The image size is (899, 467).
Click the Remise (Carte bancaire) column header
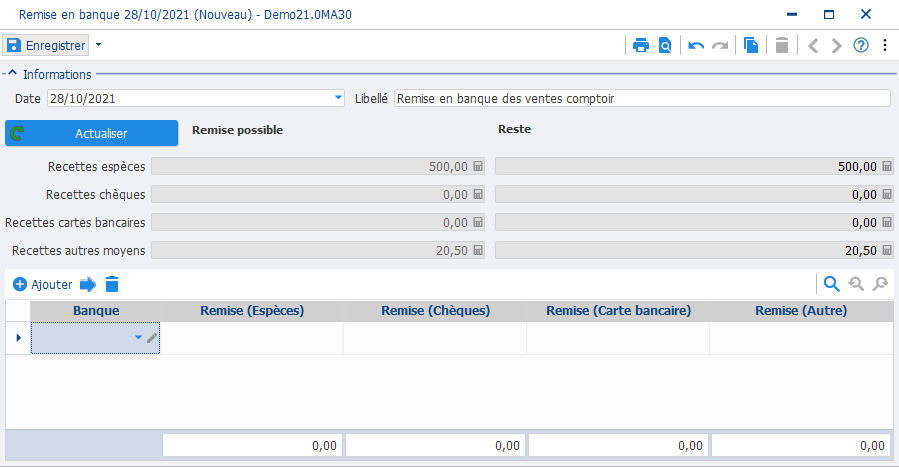click(x=618, y=311)
